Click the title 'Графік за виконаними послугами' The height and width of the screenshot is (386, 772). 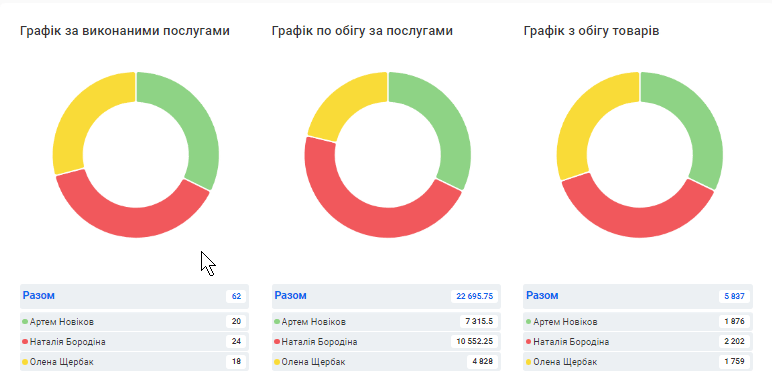point(125,31)
